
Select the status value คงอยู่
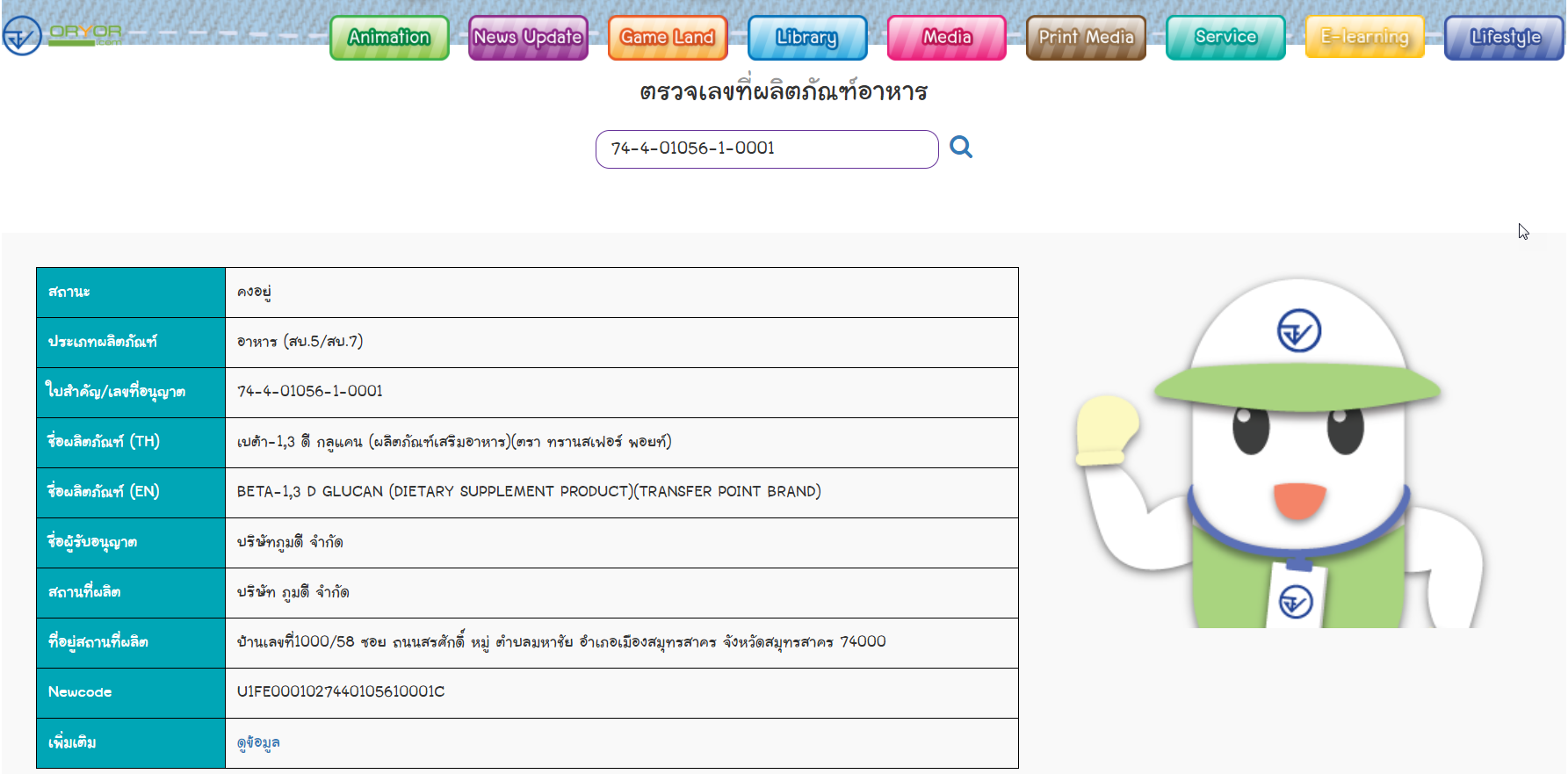point(254,292)
